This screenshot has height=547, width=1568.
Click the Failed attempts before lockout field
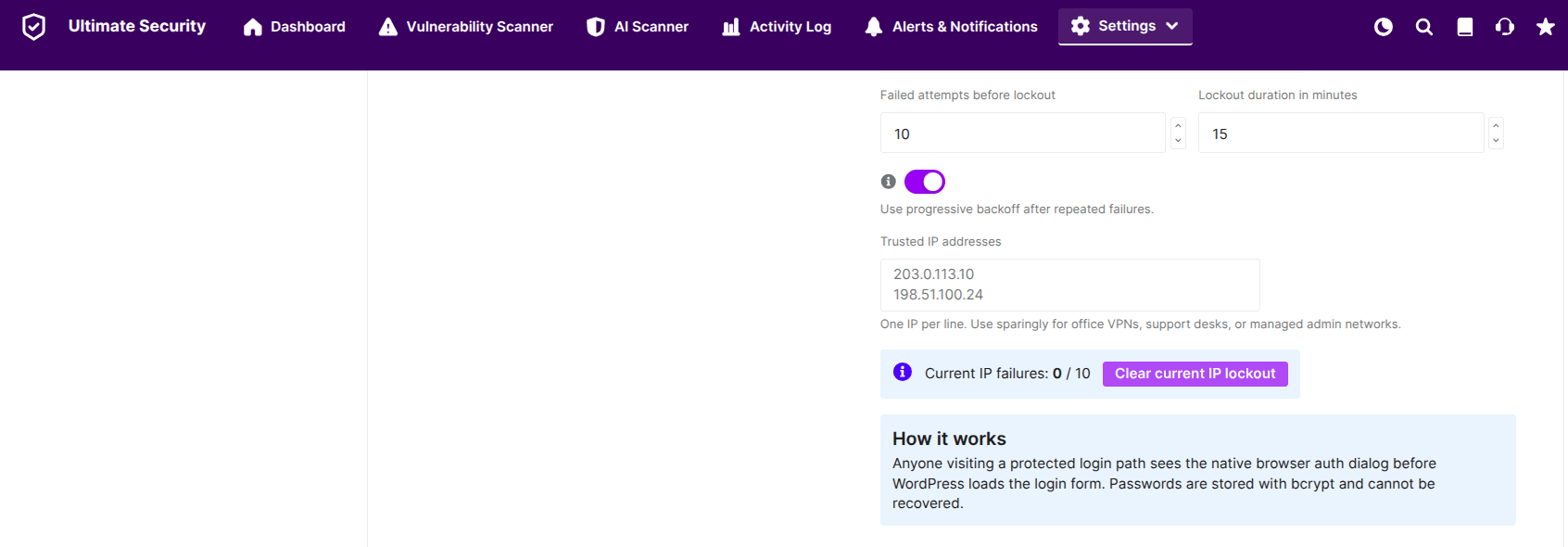1023,133
